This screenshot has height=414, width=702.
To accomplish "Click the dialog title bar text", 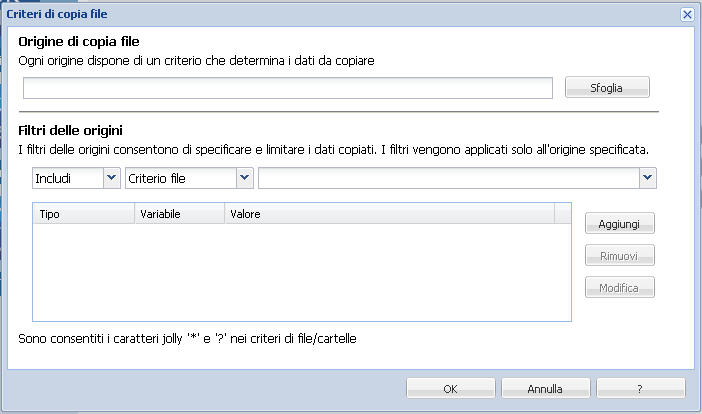I will coord(58,15).
